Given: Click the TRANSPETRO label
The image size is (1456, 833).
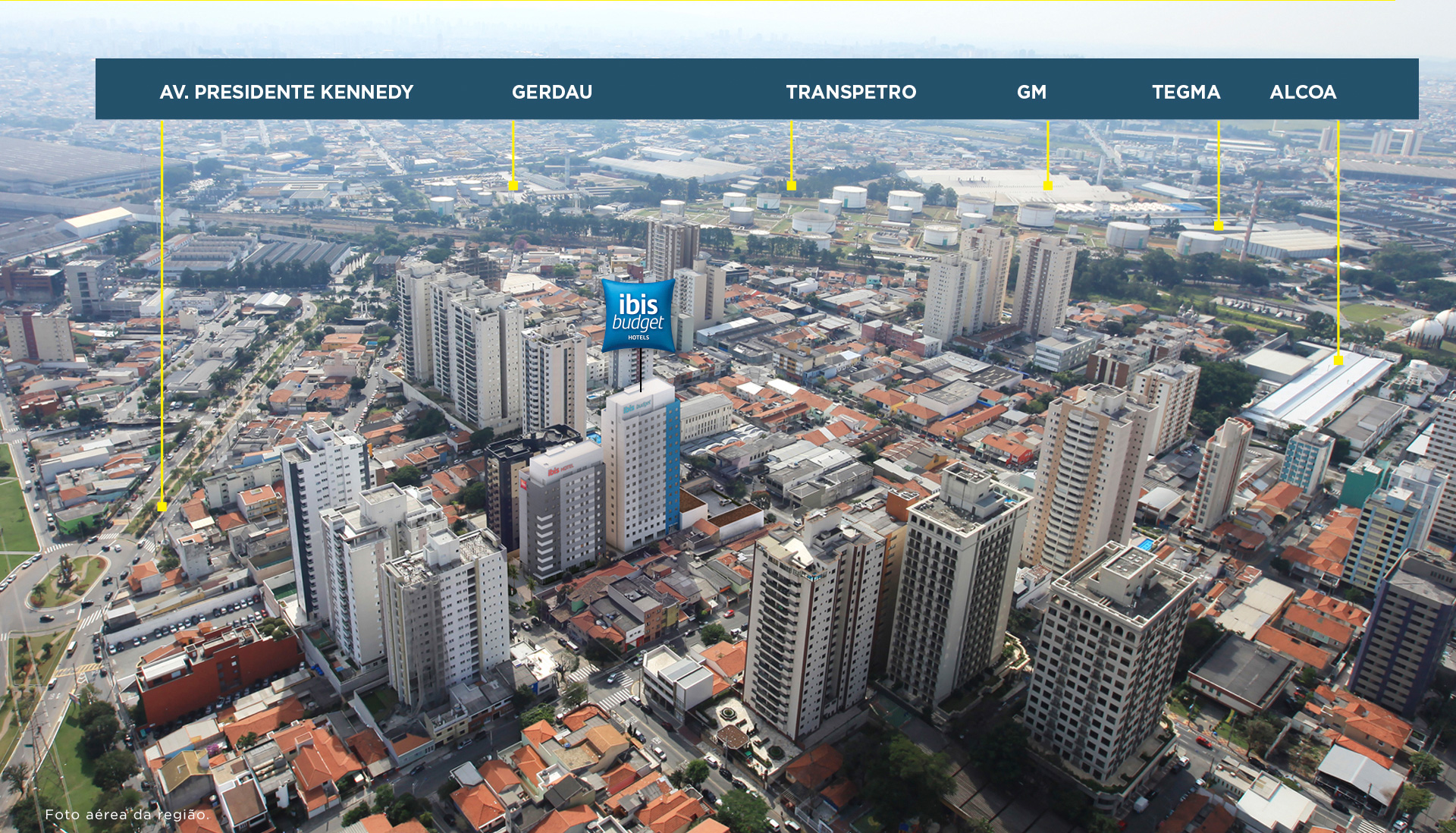Looking at the screenshot, I should click(x=851, y=93).
